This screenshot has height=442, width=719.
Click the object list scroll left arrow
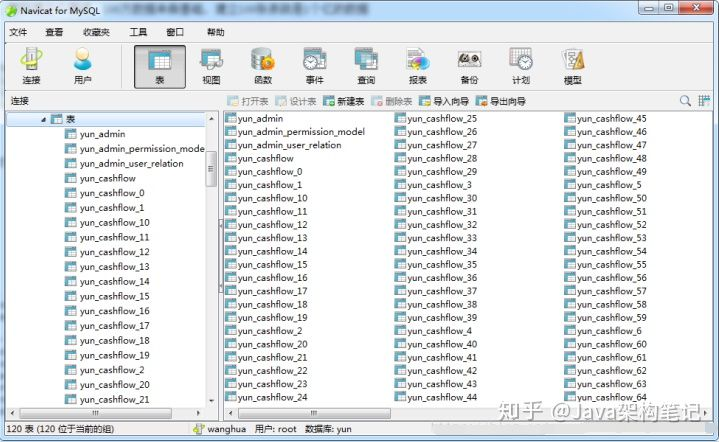coord(231,413)
